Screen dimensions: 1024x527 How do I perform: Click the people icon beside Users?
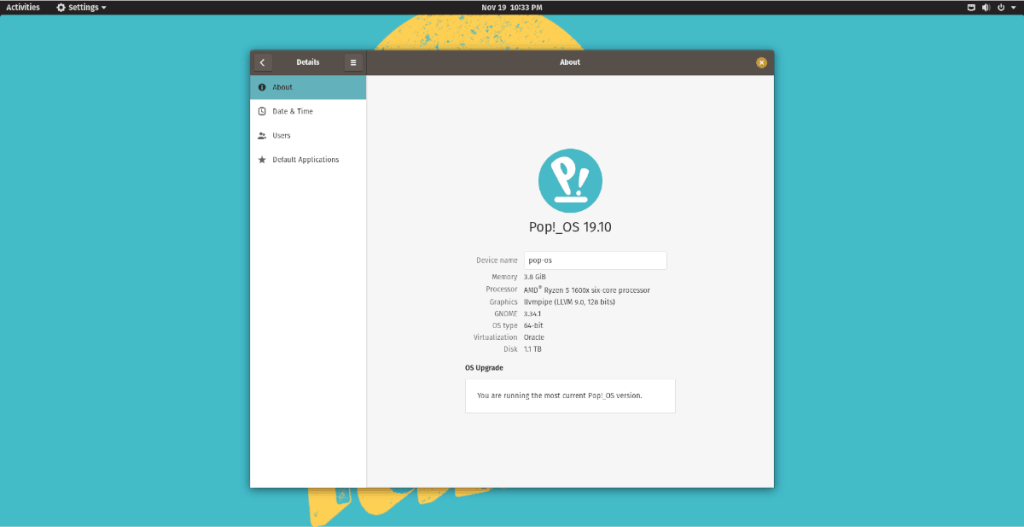262,135
